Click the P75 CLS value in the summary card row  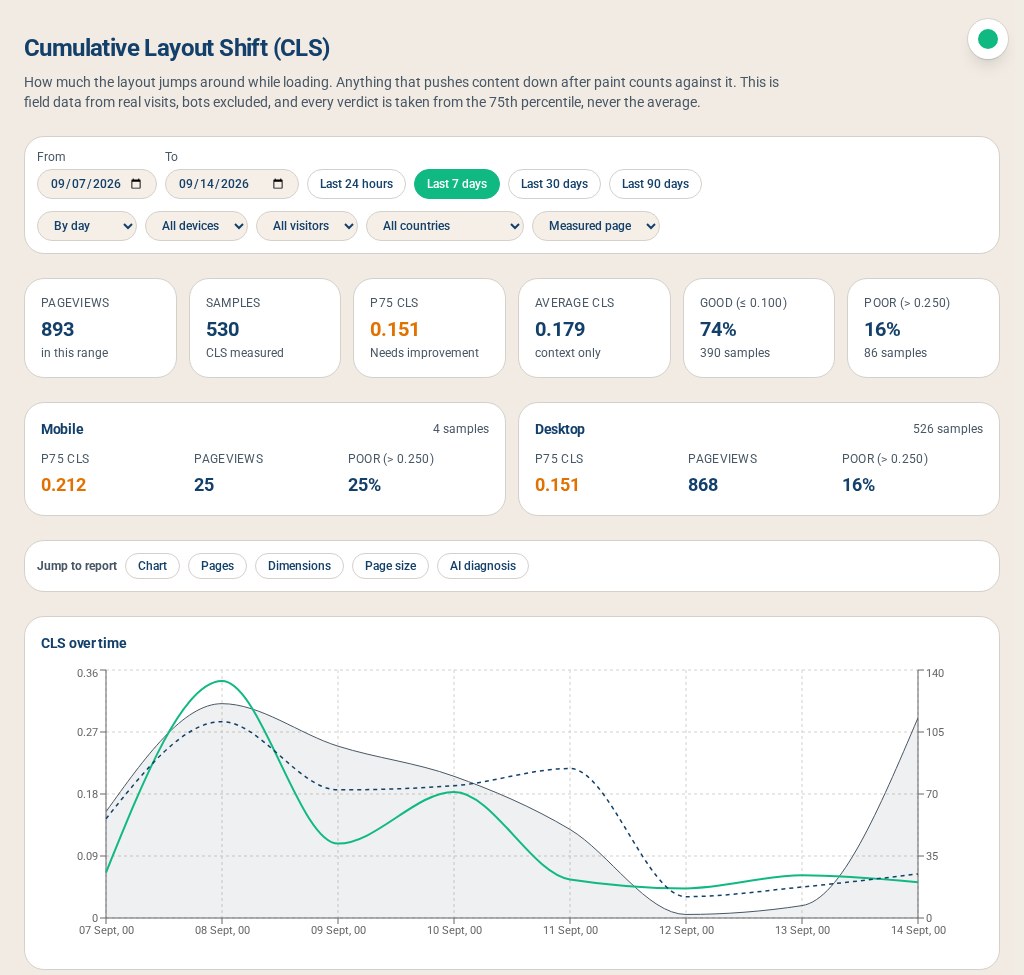coord(394,329)
